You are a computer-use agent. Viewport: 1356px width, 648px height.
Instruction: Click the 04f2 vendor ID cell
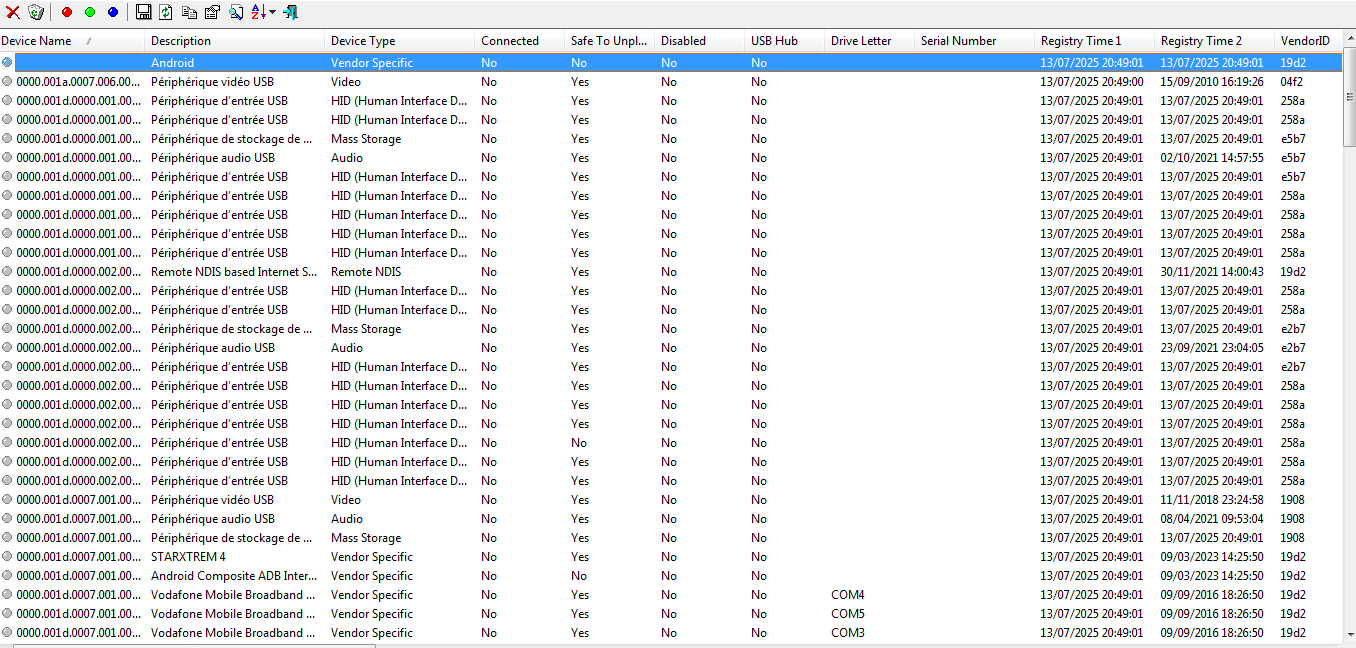pos(1292,82)
